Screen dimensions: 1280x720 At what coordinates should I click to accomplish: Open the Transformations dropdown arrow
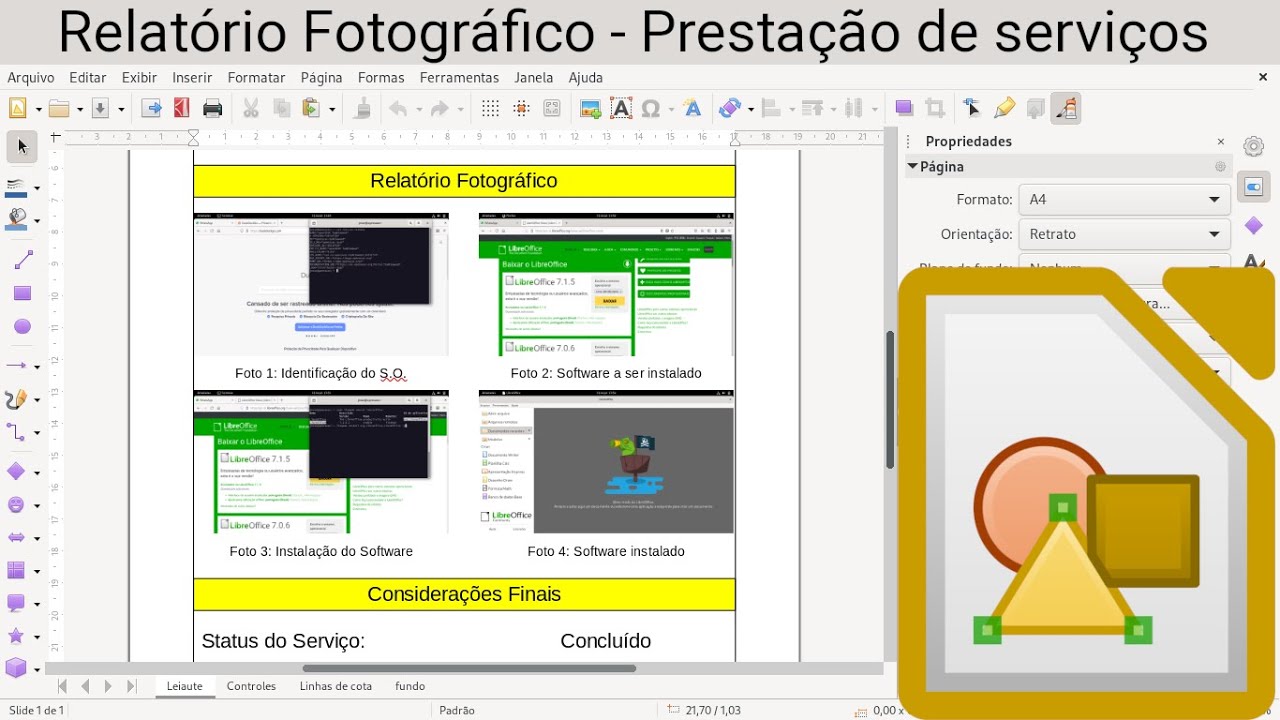(x=750, y=109)
